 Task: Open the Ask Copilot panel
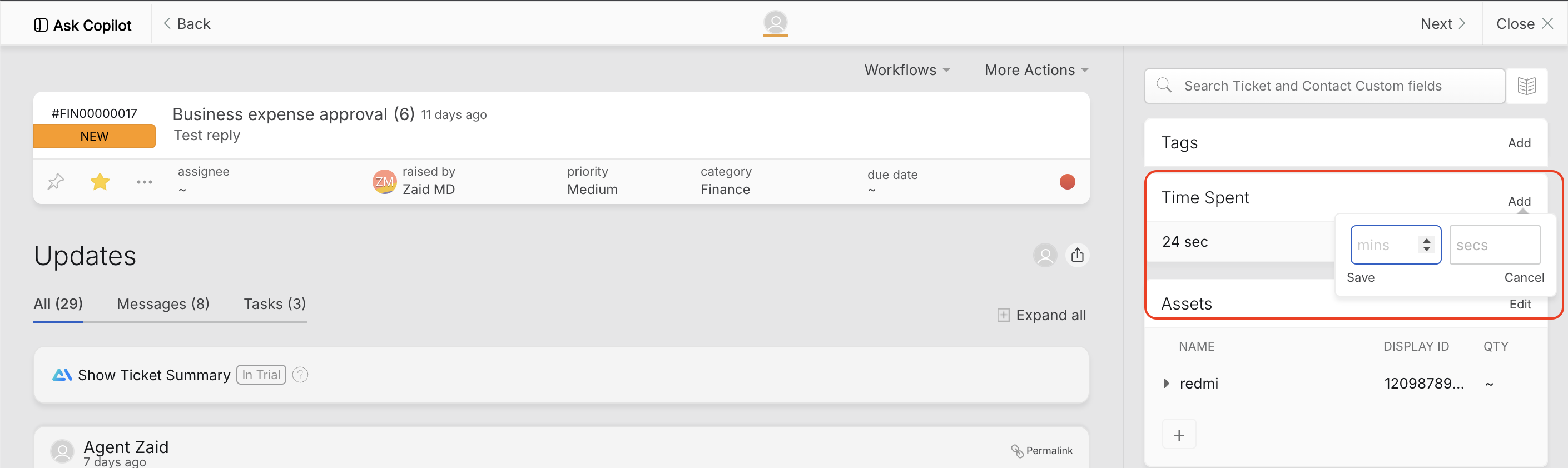coord(83,25)
